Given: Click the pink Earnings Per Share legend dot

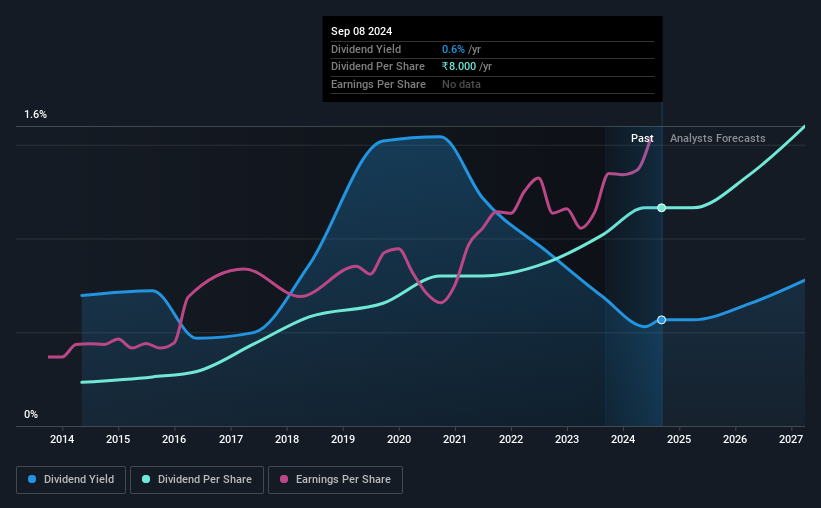Looking at the screenshot, I should point(284,479).
